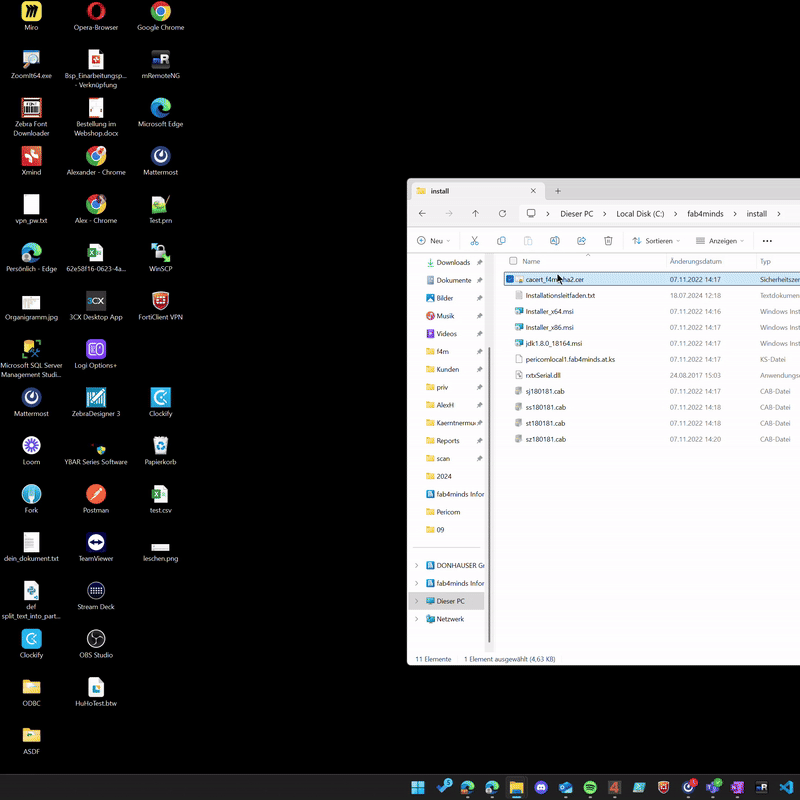Open Spotify from the taskbar
This screenshot has height=800, width=800.
(x=589, y=787)
